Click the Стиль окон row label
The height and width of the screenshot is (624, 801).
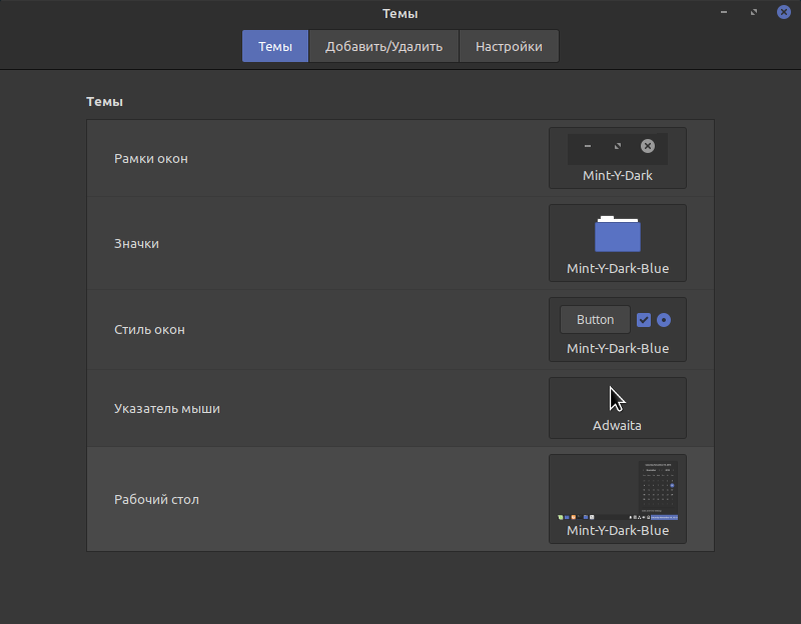click(x=149, y=330)
